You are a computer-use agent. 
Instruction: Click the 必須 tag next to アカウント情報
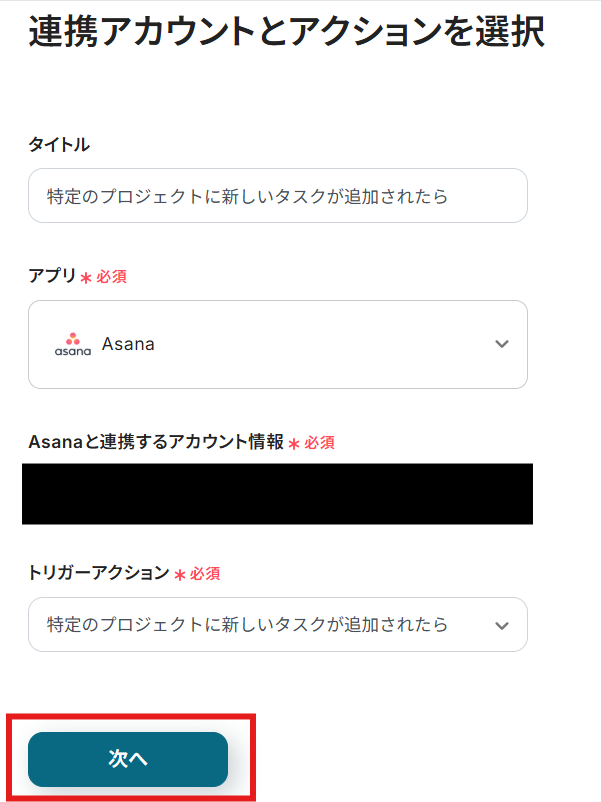[x=319, y=443]
